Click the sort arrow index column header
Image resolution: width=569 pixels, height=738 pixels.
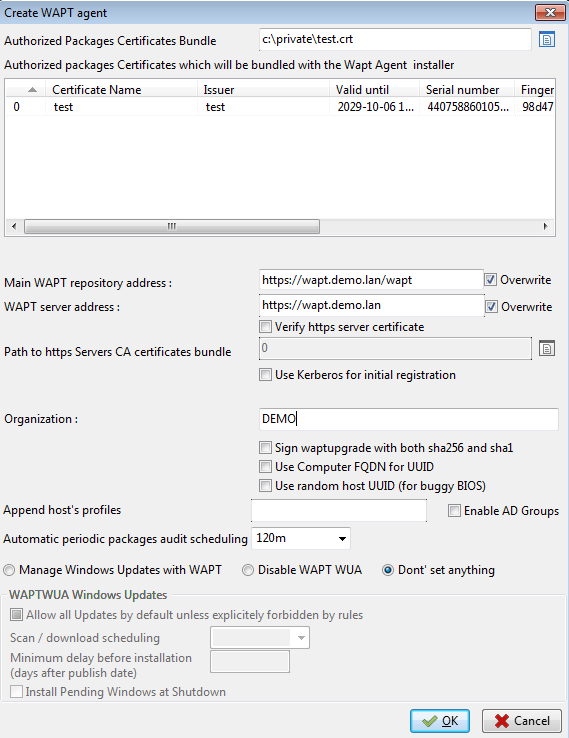tap(25, 89)
